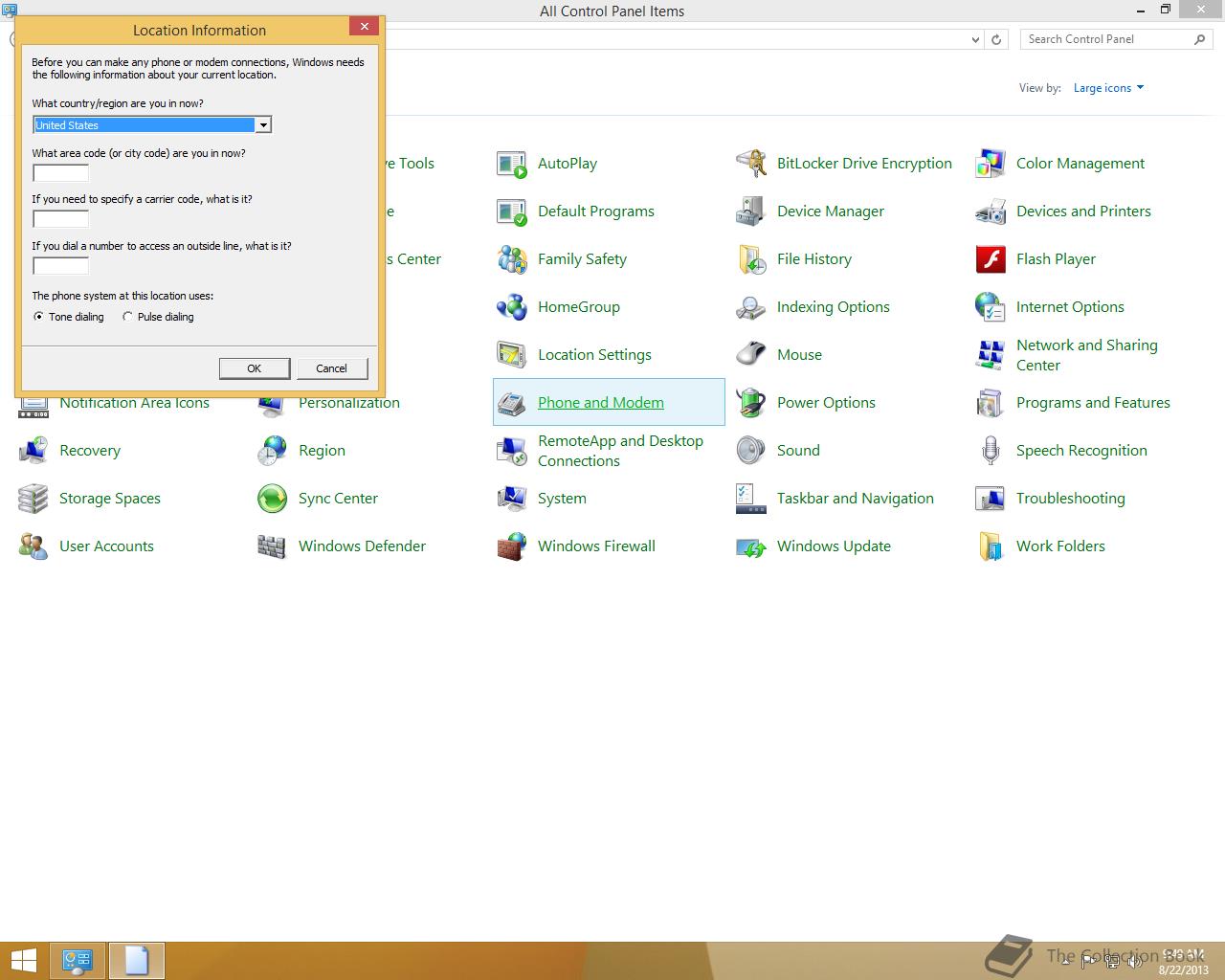Click the outside line number input field
The height and width of the screenshot is (980, 1225).
click(61, 266)
